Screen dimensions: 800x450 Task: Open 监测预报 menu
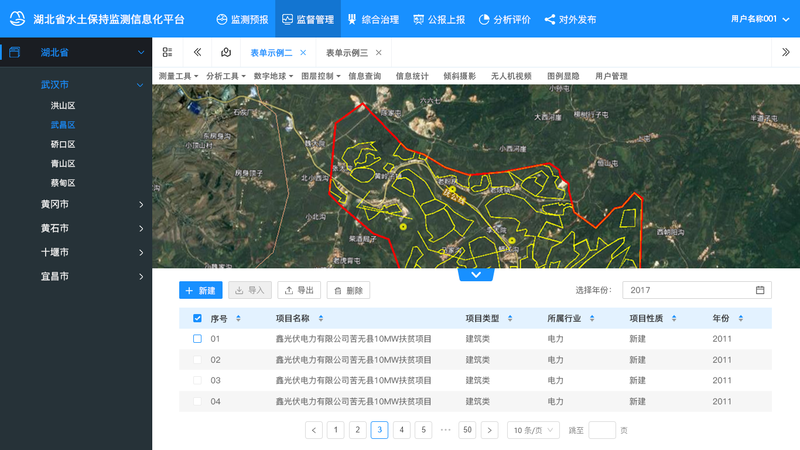point(242,19)
